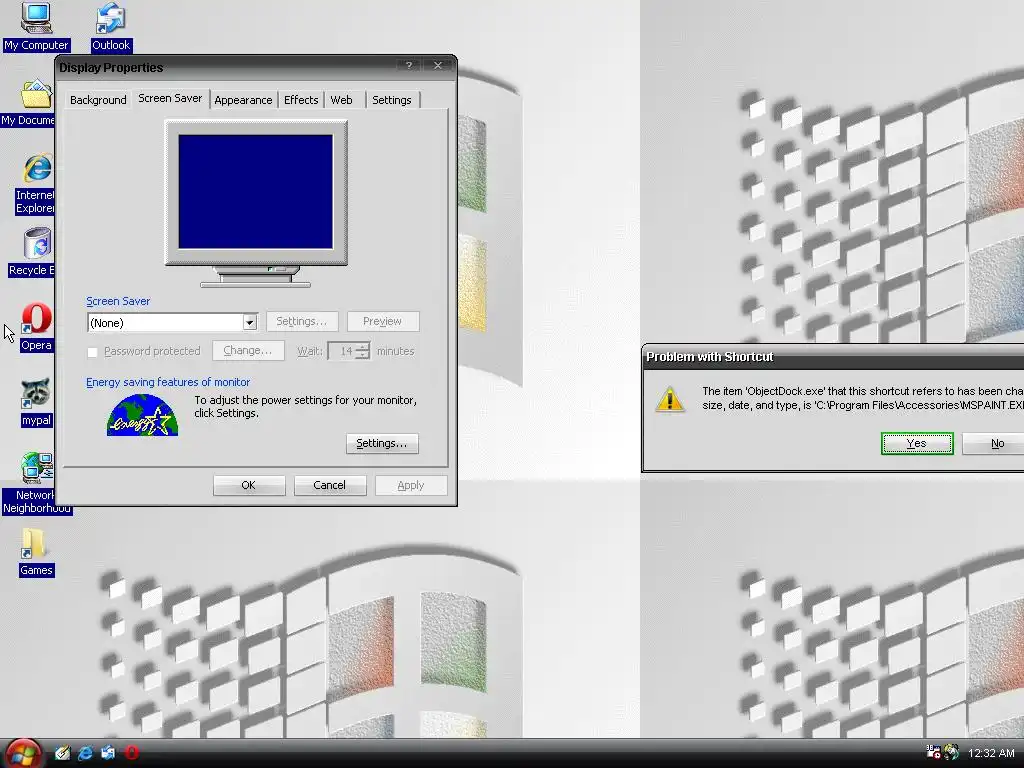Click the Outlook quick launch icon
Viewport: 1024px width, 768px height.
[x=108, y=753]
